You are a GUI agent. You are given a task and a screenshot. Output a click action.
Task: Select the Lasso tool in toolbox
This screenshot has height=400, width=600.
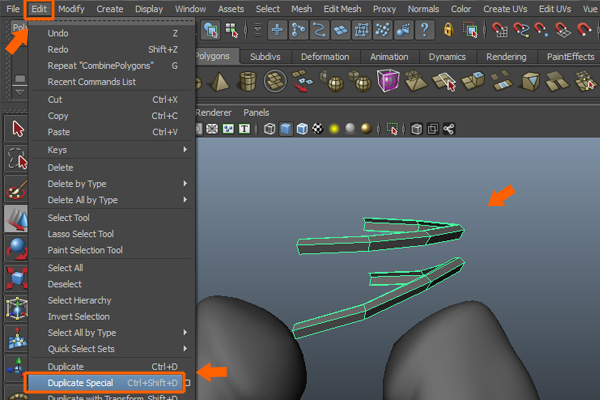(x=16, y=158)
